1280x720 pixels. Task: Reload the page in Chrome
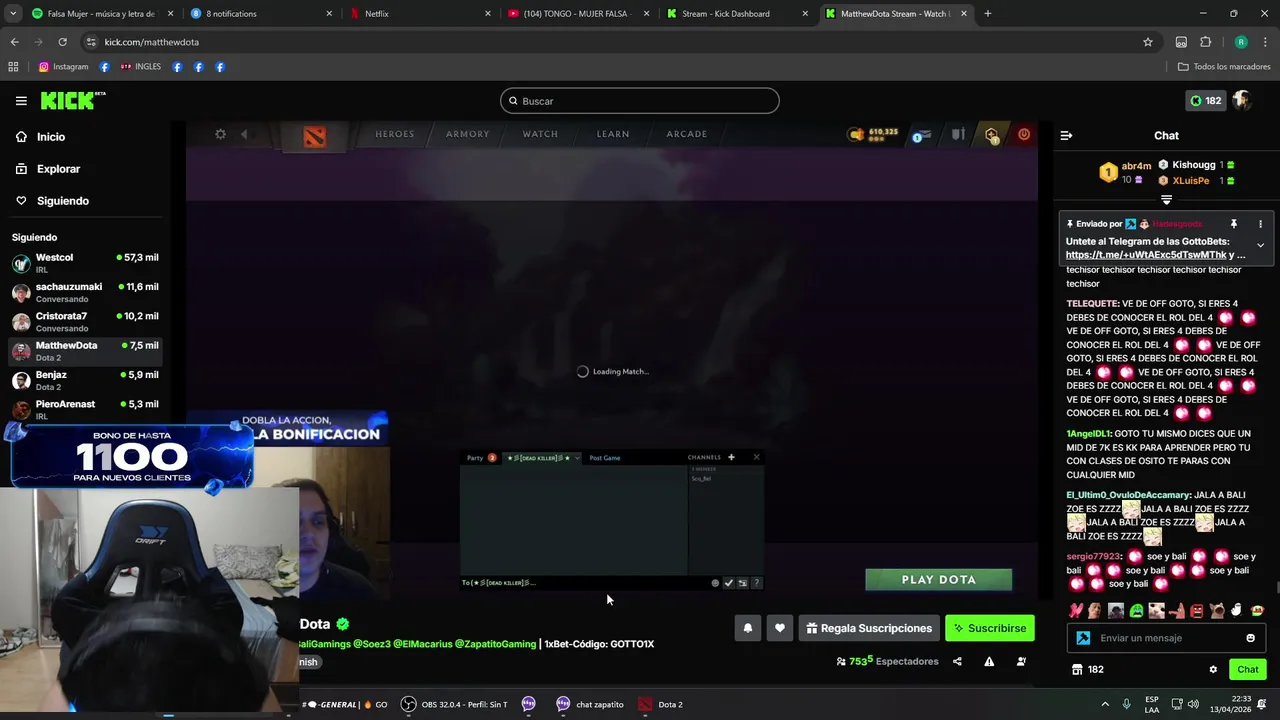click(x=62, y=42)
